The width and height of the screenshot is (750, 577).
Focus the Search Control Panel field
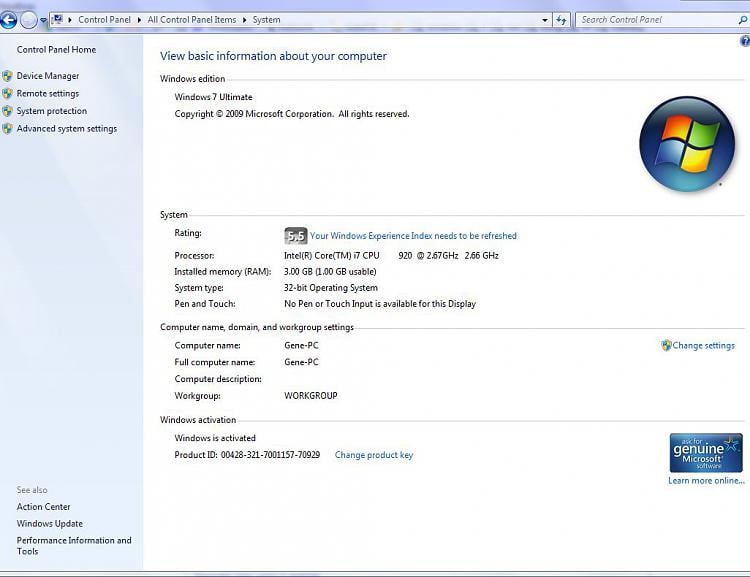pyautogui.click(x=656, y=20)
